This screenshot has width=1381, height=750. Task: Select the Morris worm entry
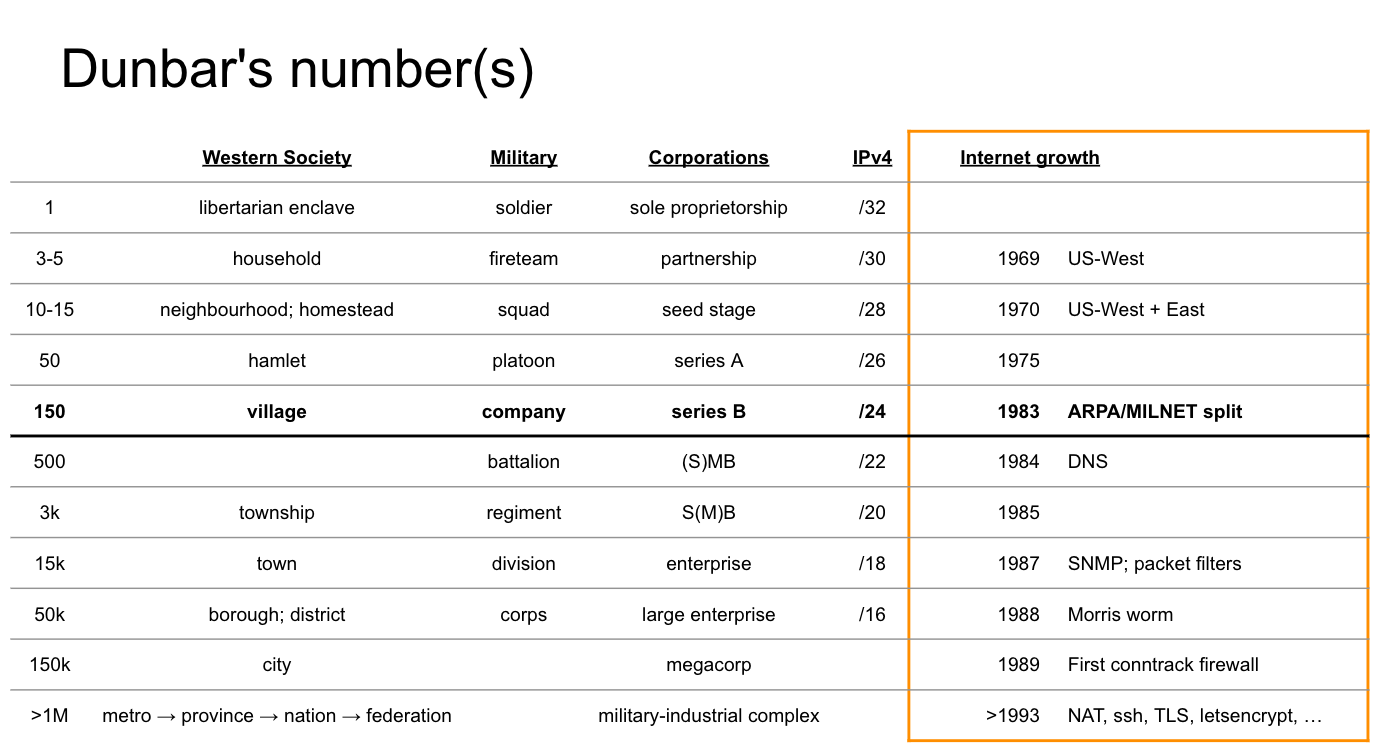click(1121, 615)
